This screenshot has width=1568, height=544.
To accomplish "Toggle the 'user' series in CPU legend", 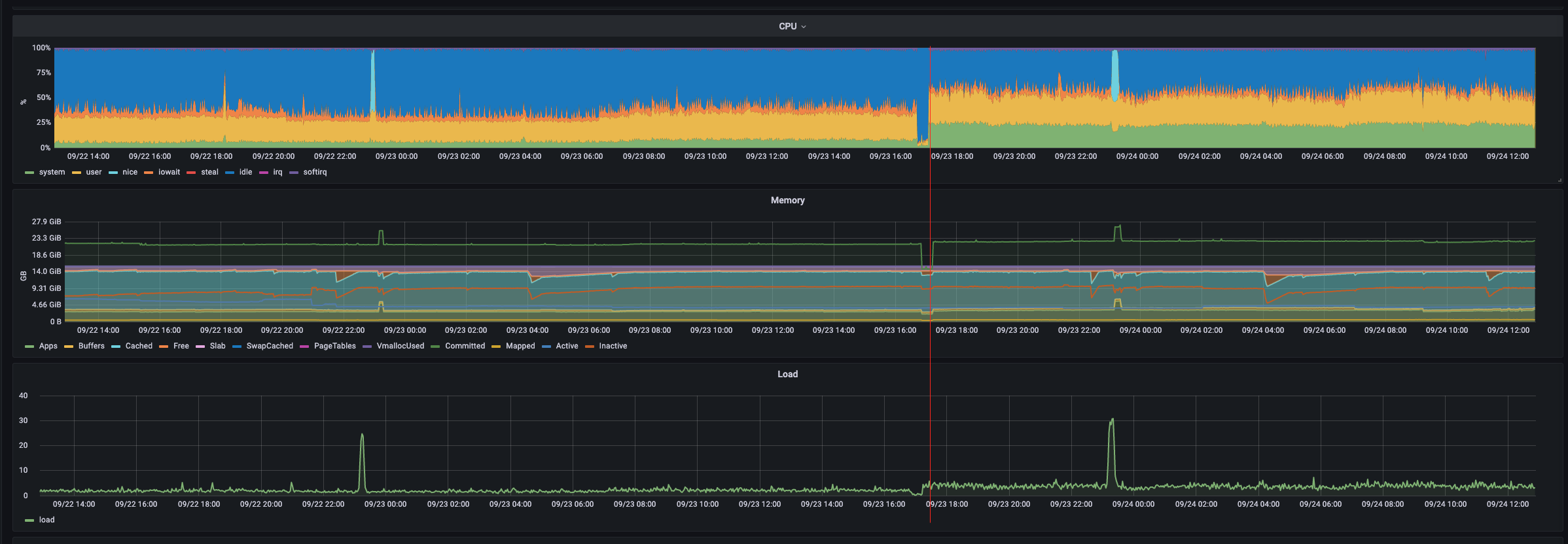I will point(94,172).
